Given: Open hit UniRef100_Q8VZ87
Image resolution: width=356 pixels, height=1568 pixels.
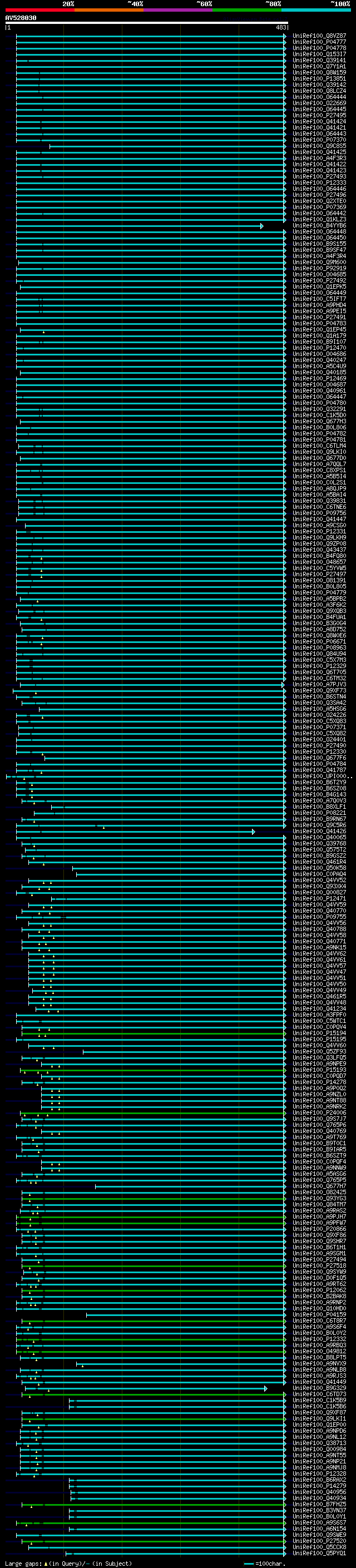Looking at the screenshot, I should [319, 36].
